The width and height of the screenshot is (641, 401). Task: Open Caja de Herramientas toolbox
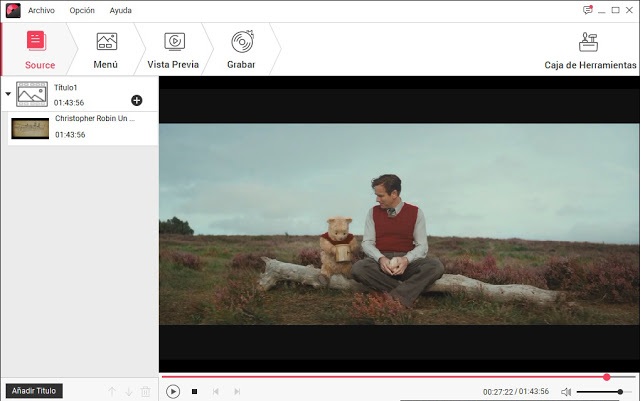pos(590,50)
